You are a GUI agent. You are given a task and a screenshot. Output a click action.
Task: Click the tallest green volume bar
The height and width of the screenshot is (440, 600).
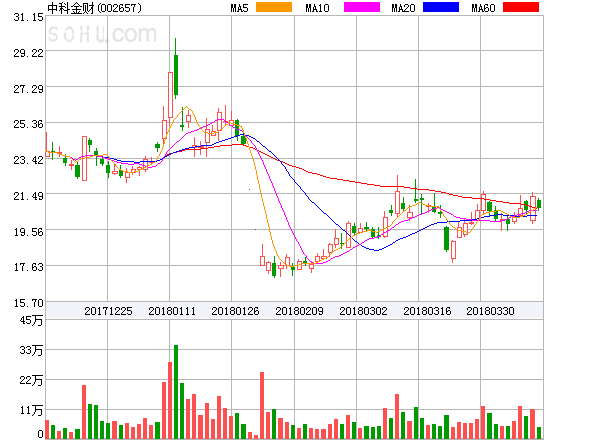coord(176,392)
